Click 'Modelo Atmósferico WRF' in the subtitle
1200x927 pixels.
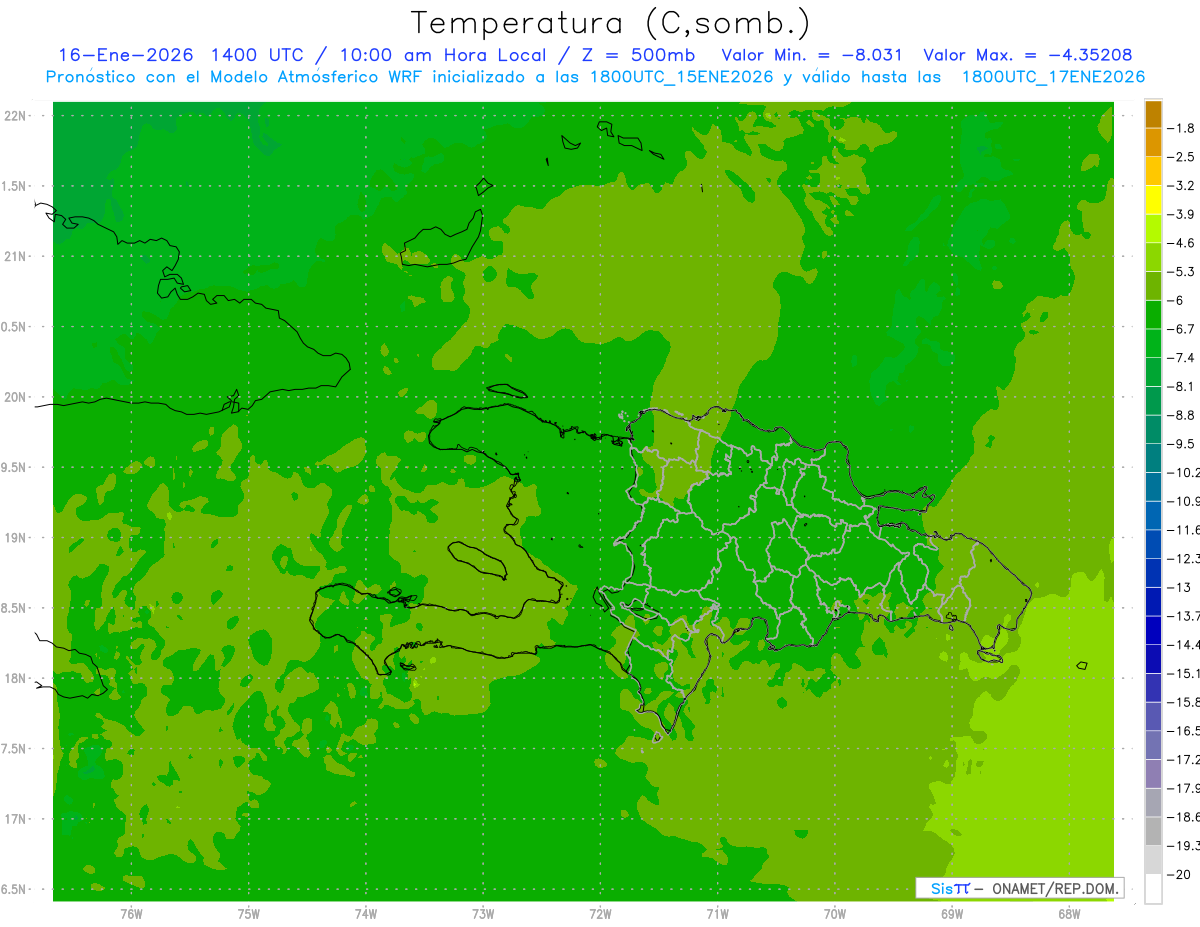[x=302, y=77]
